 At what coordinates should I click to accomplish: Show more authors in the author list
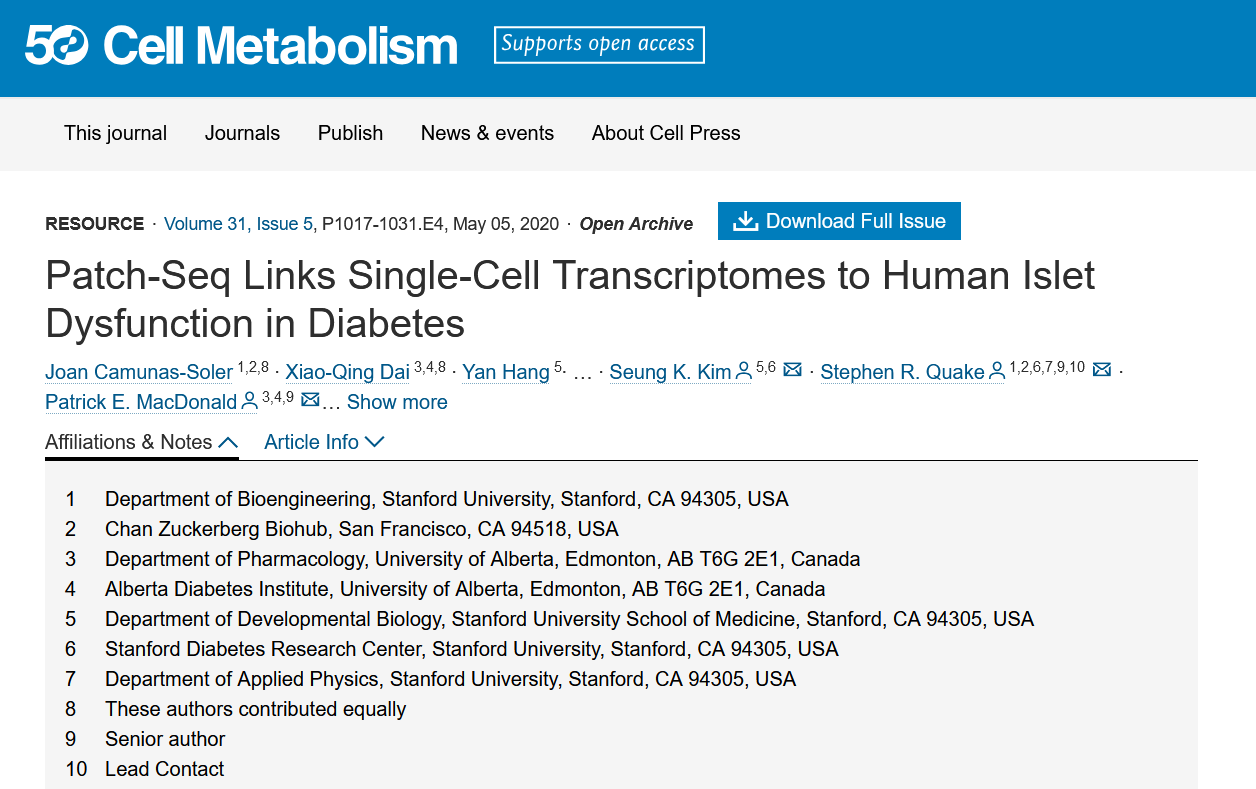tap(397, 402)
